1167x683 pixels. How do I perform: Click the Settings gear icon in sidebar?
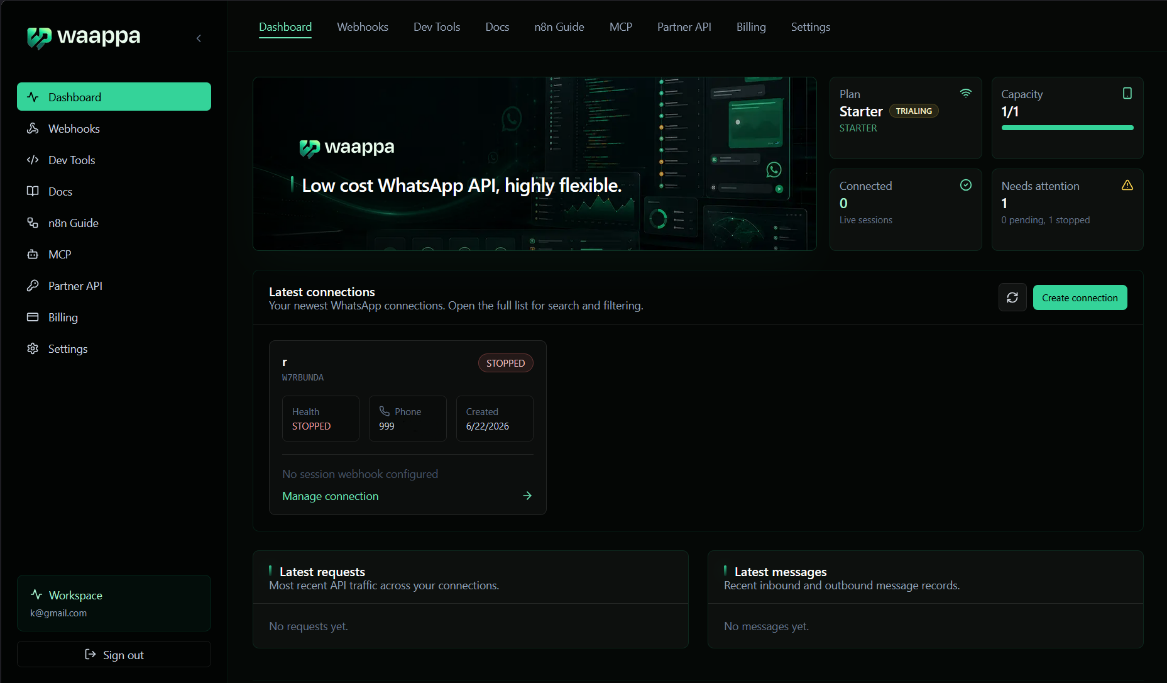[x=33, y=348]
